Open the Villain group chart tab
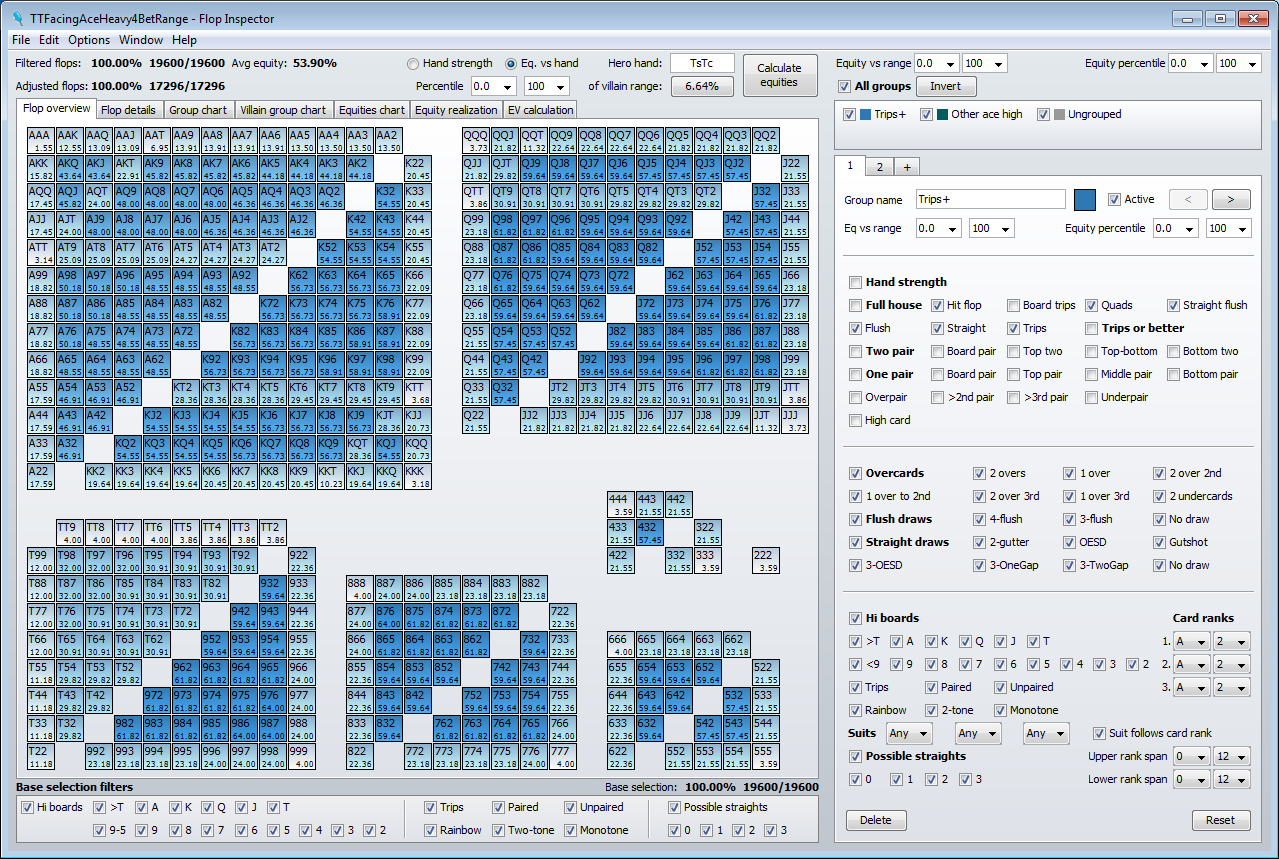The height and width of the screenshot is (859, 1279). [283, 110]
